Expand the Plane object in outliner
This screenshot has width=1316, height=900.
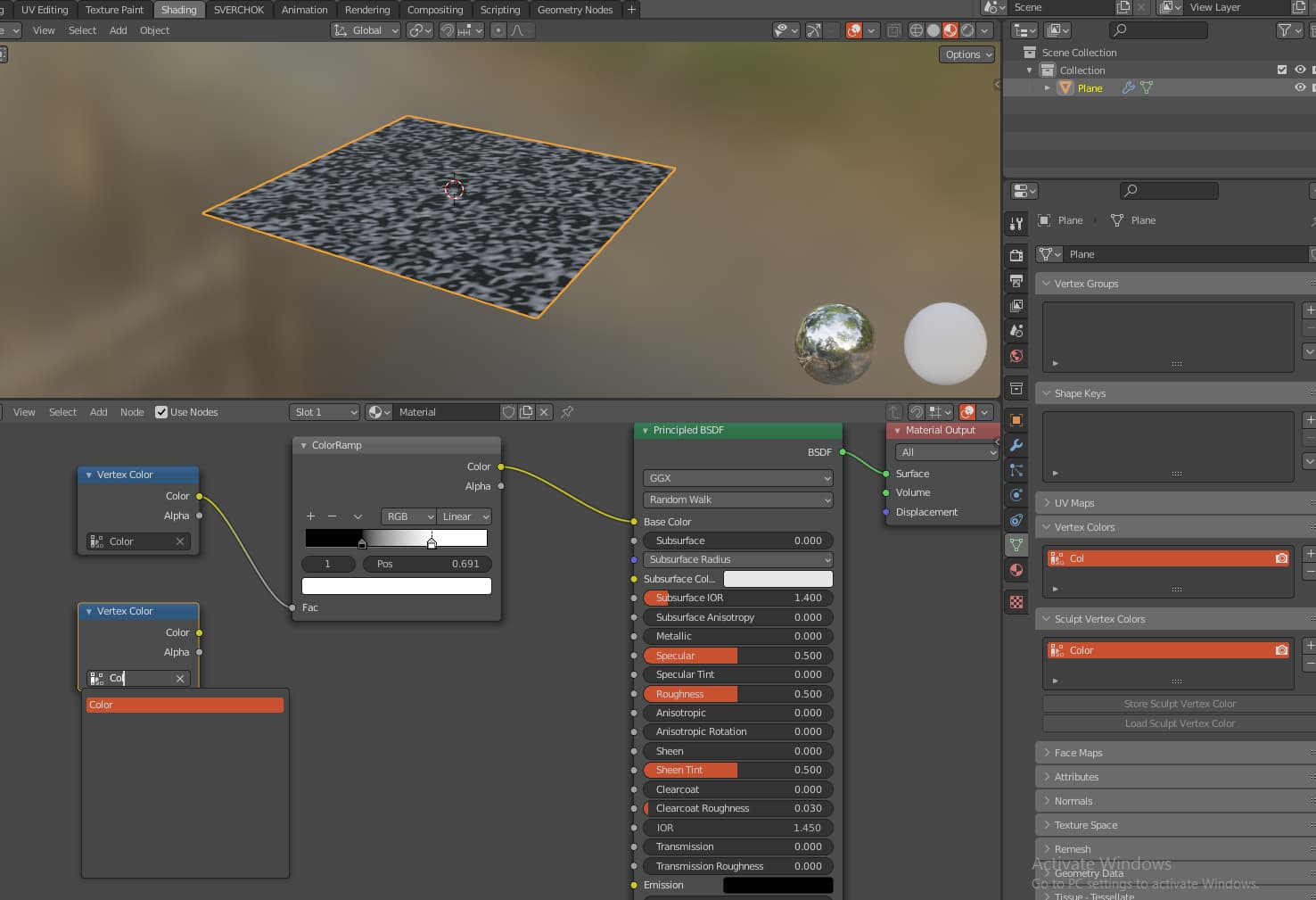pos(1048,87)
